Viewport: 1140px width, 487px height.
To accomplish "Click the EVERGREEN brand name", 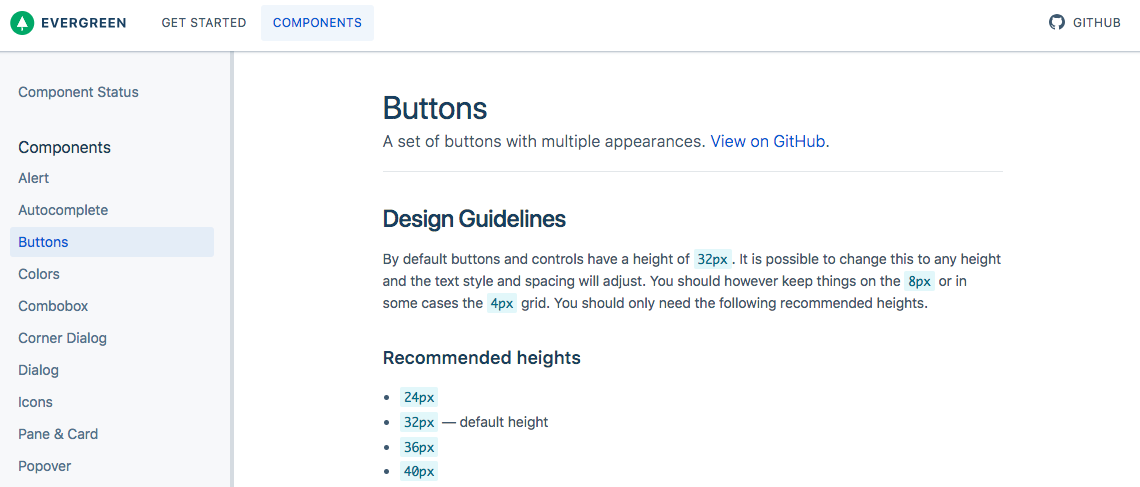I will pos(84,23).
